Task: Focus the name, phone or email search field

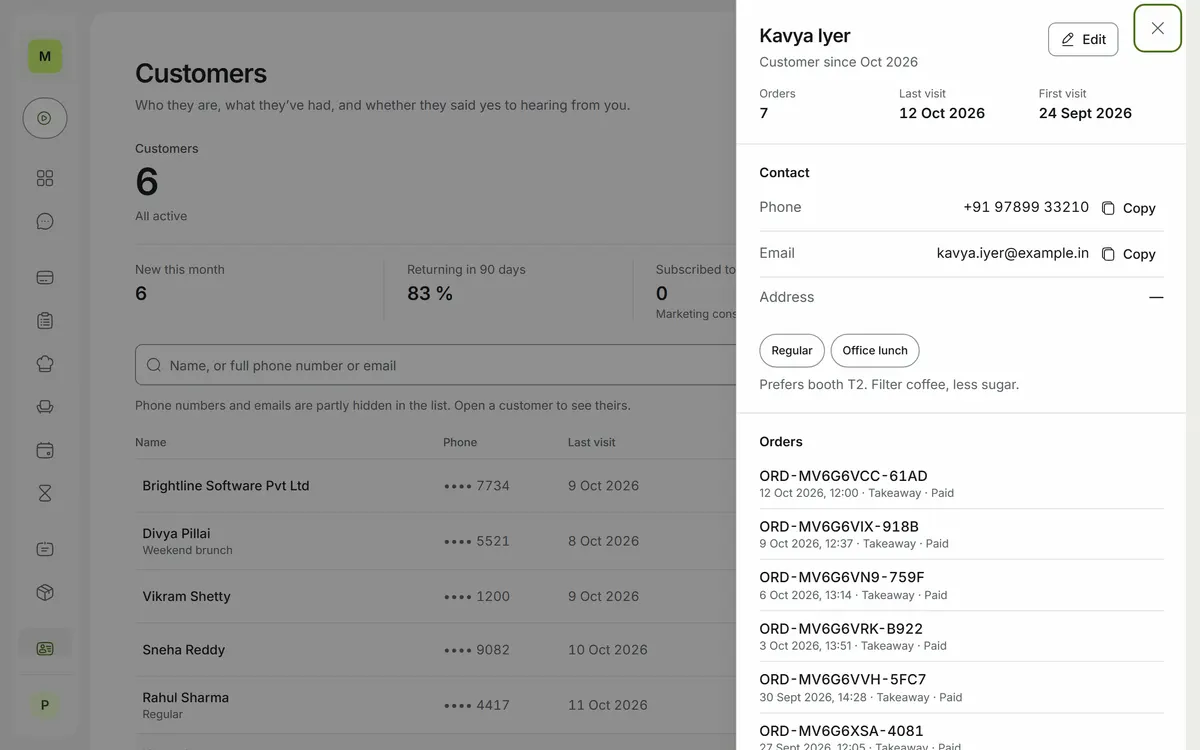Action: (x=436, y=365)
